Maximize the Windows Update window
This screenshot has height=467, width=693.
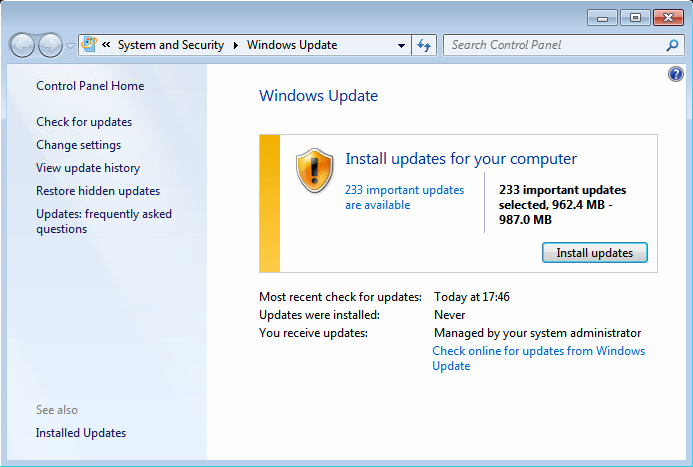[x=635, y=18]
